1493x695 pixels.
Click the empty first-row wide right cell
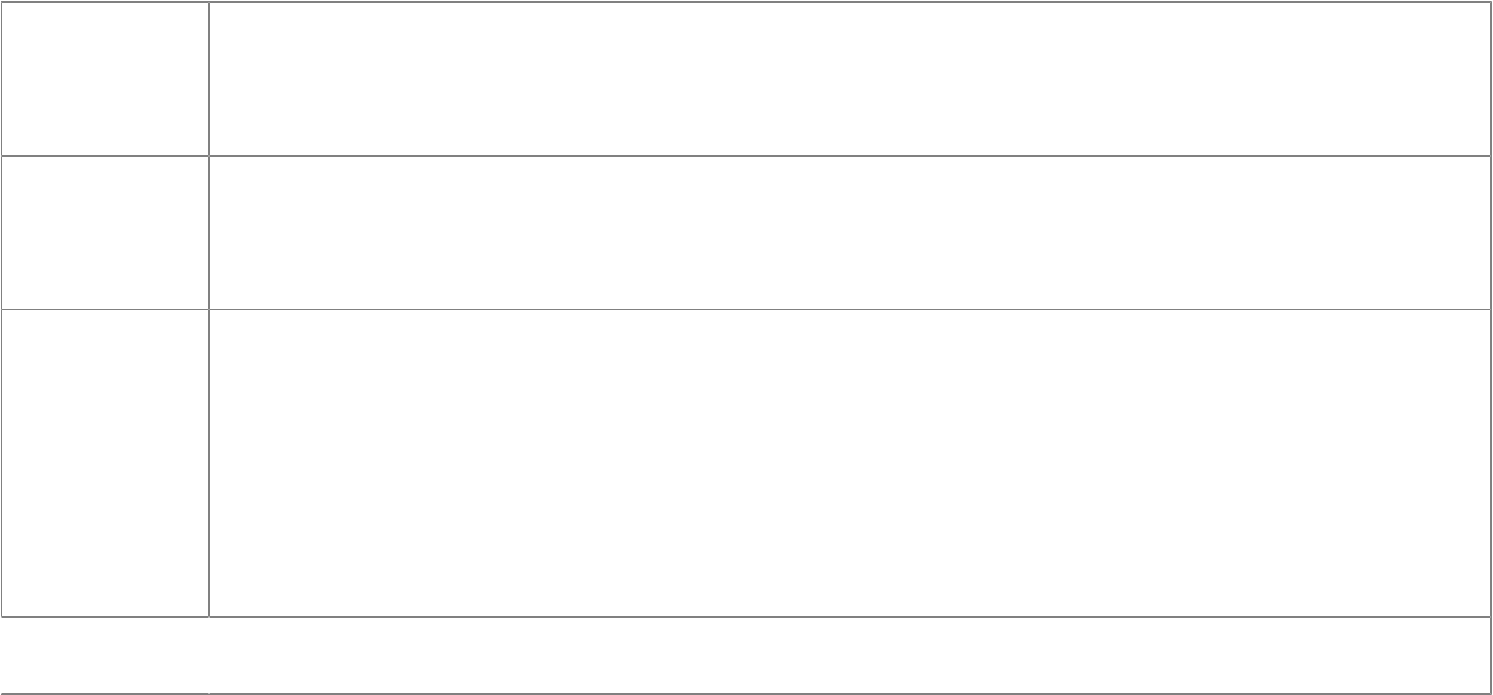(849, 78)
